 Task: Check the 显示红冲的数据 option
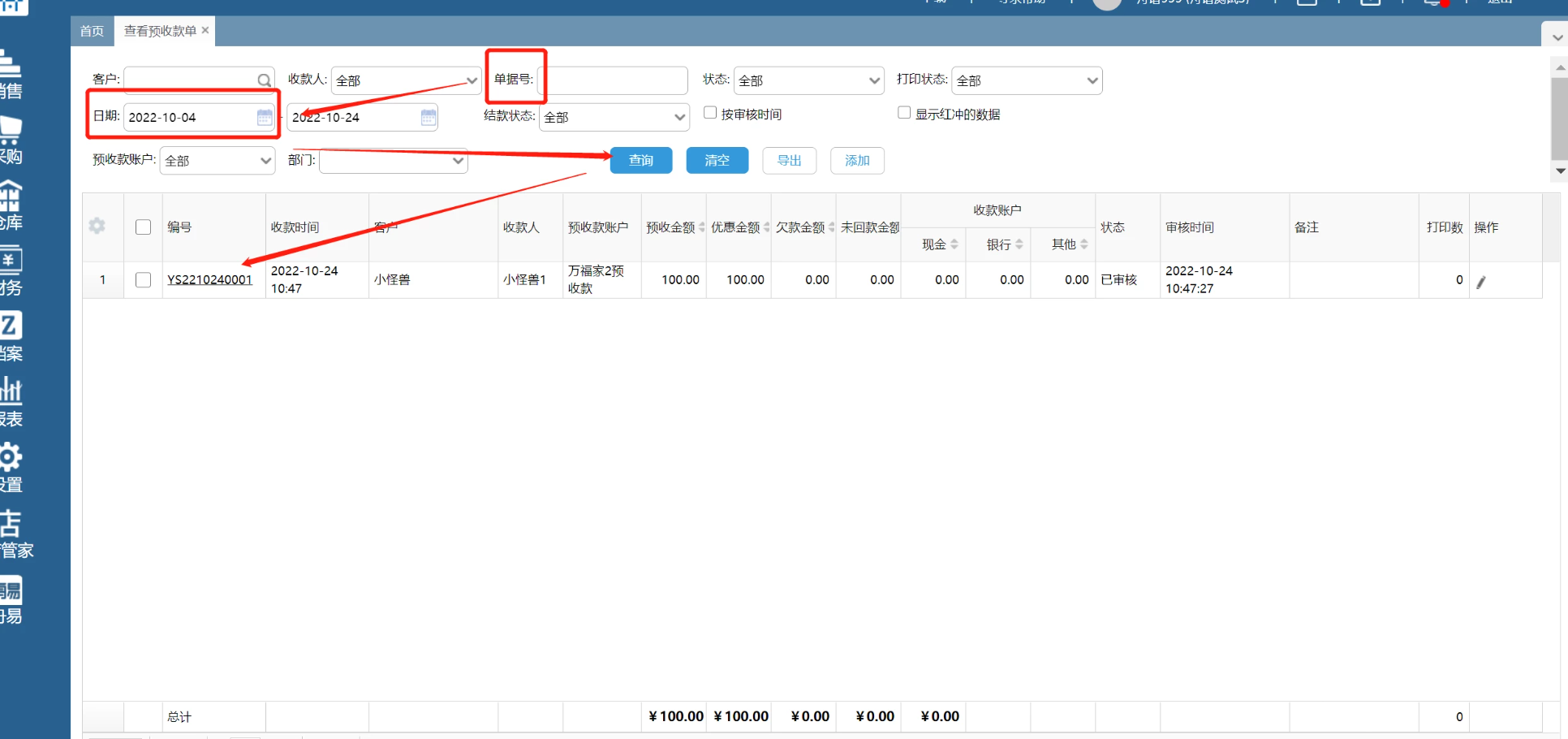pyautogui.click(x=904, y=114)
